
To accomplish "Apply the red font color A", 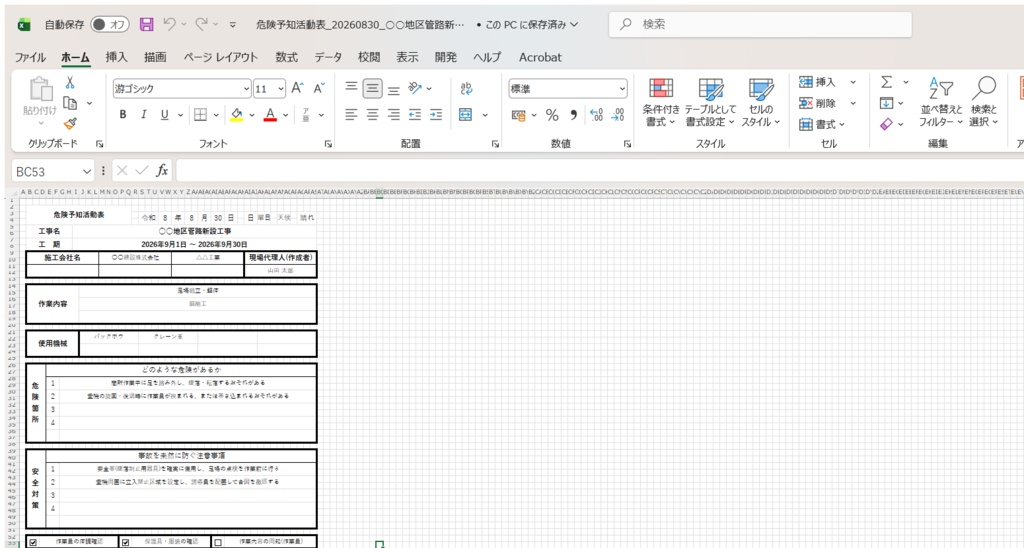I will [x=270, y=115].
